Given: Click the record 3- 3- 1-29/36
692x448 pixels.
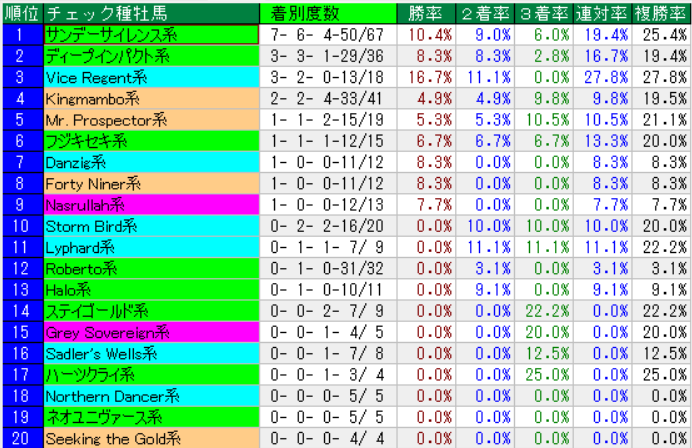Looking at the screenshot, I should [327, 56].
